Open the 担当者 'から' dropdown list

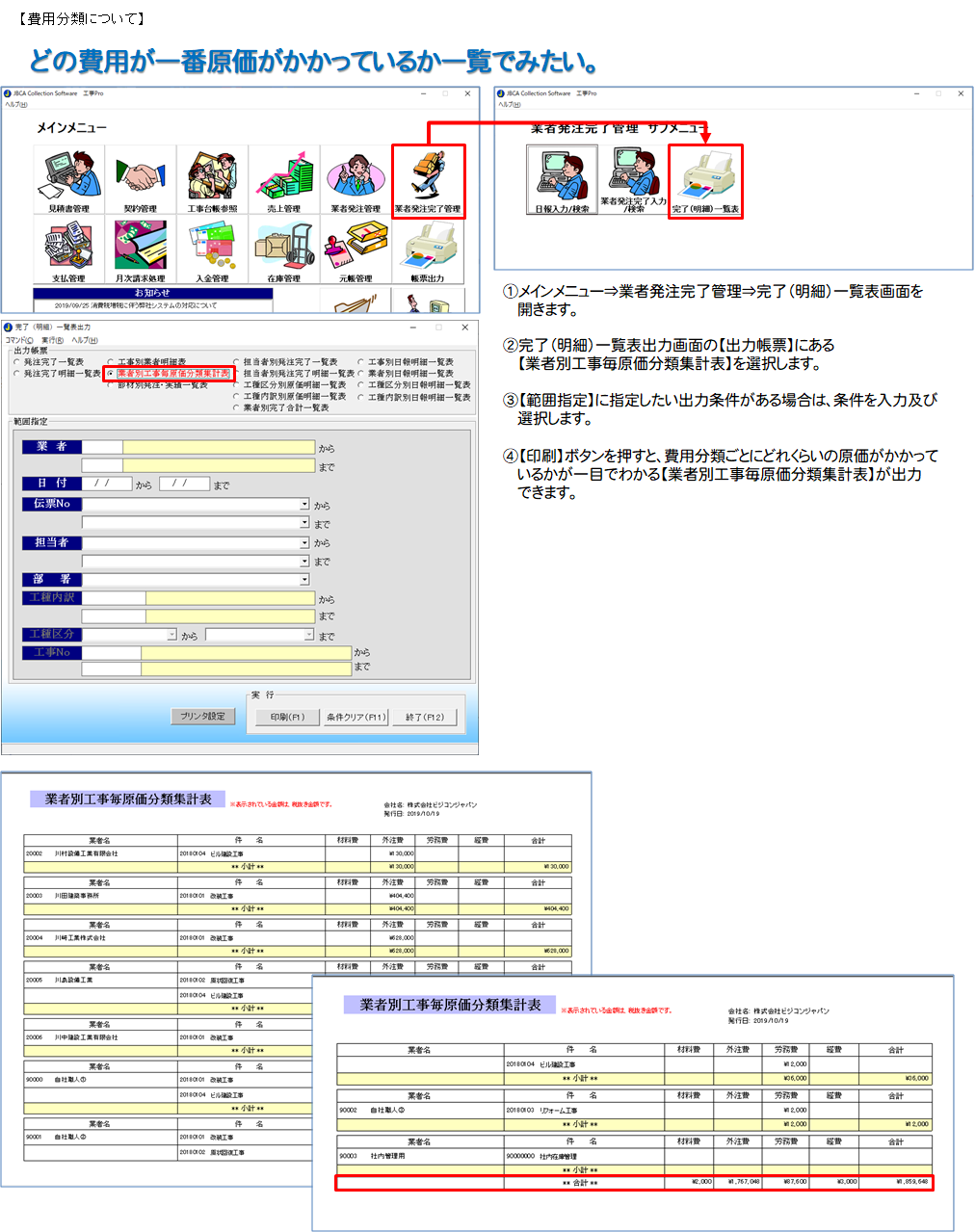pos(304,543)
